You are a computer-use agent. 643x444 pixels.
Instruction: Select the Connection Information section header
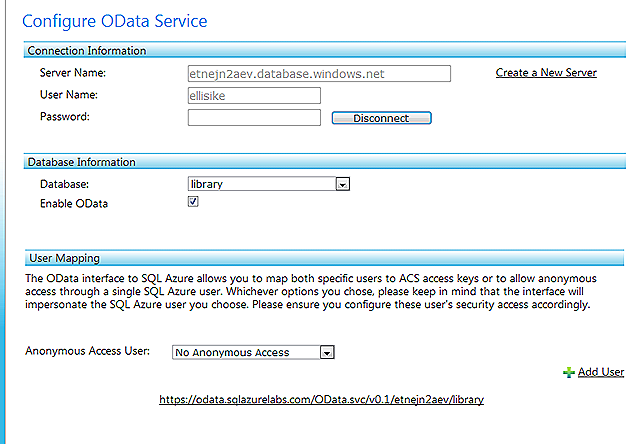(x=324, y=50)
